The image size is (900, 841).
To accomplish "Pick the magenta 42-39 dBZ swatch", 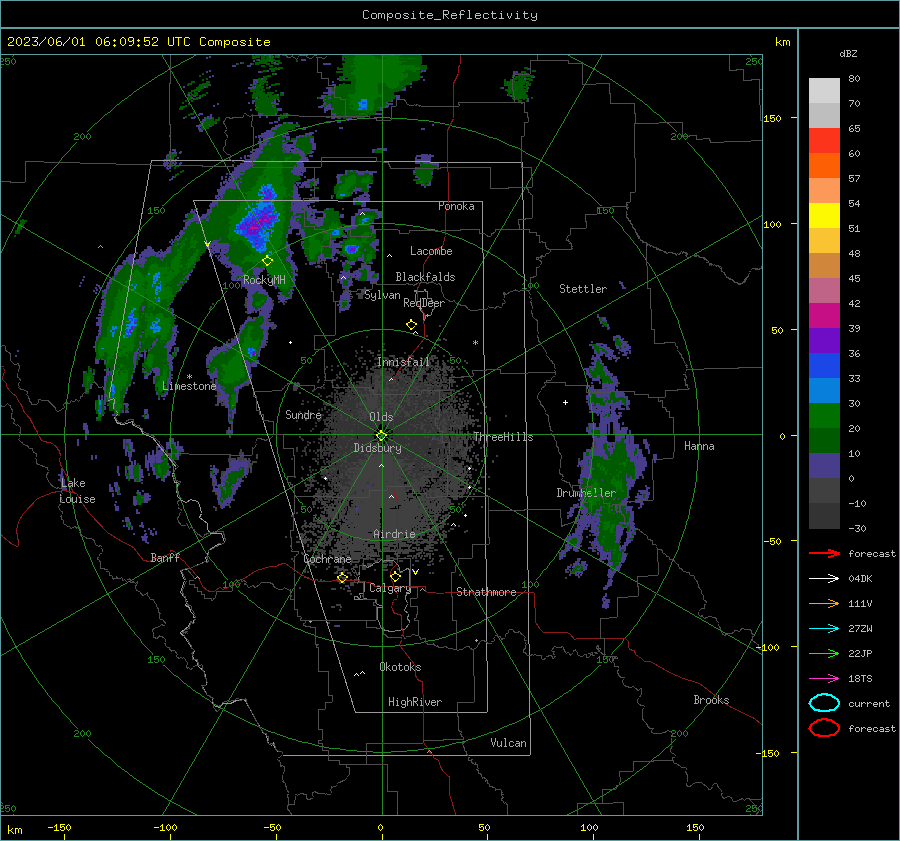I will pos(824,315).
